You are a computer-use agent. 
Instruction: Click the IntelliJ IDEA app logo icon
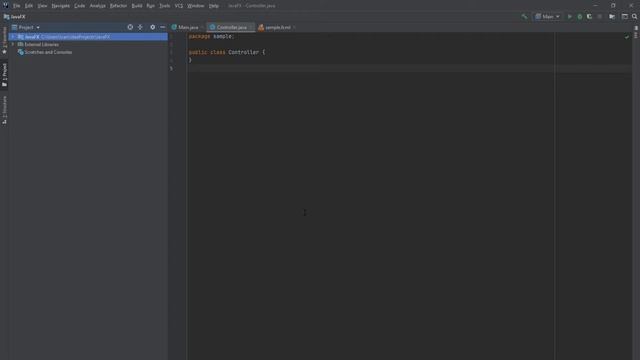[x=5, y=5]
